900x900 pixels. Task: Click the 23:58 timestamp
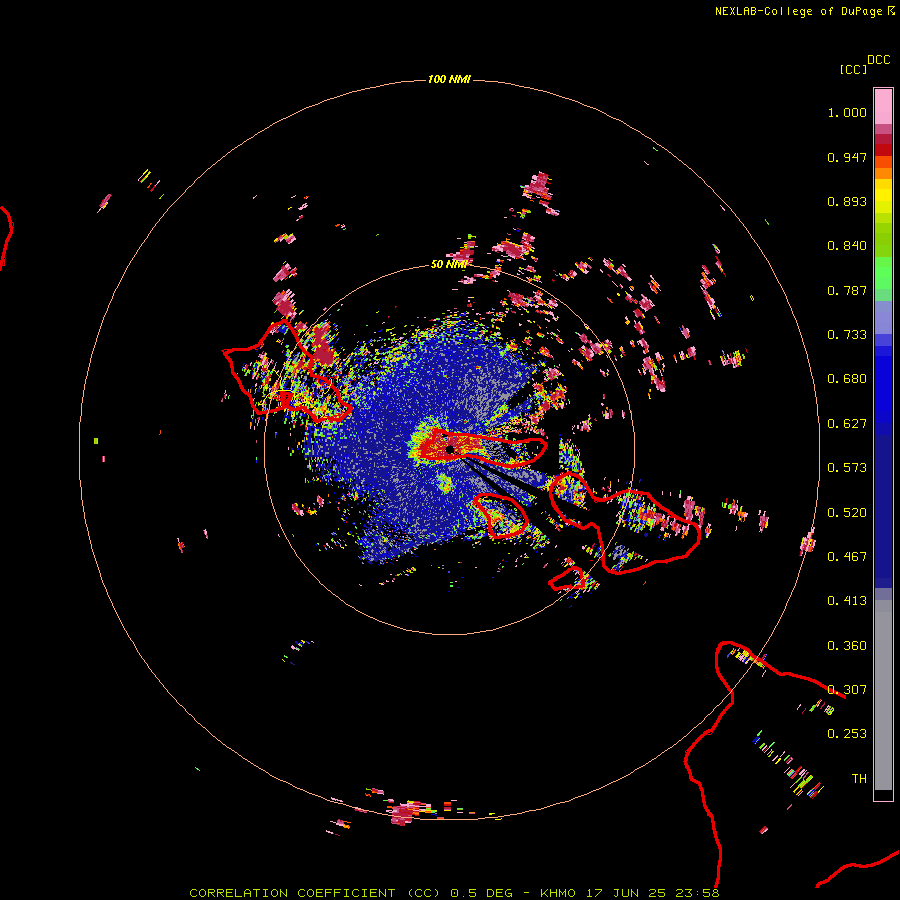[x=697, y=893]
